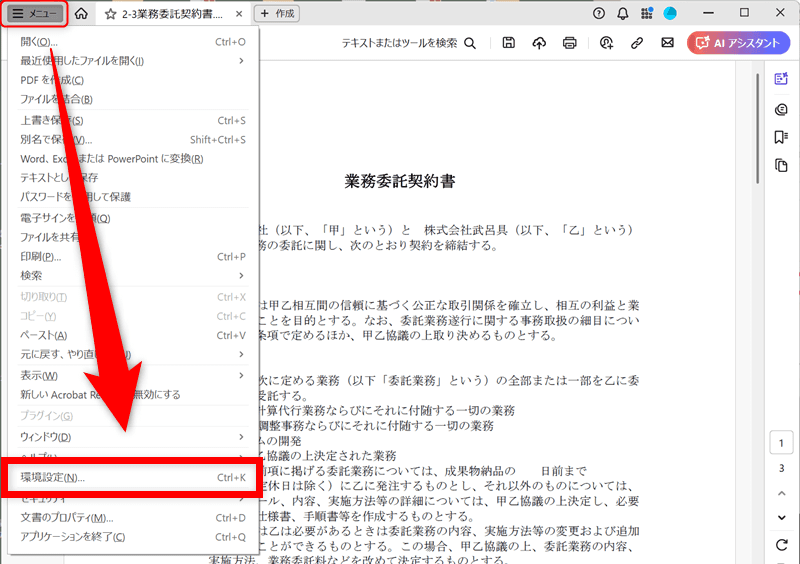
Task: Go to the Home icon
Action: tap(81, 14)
